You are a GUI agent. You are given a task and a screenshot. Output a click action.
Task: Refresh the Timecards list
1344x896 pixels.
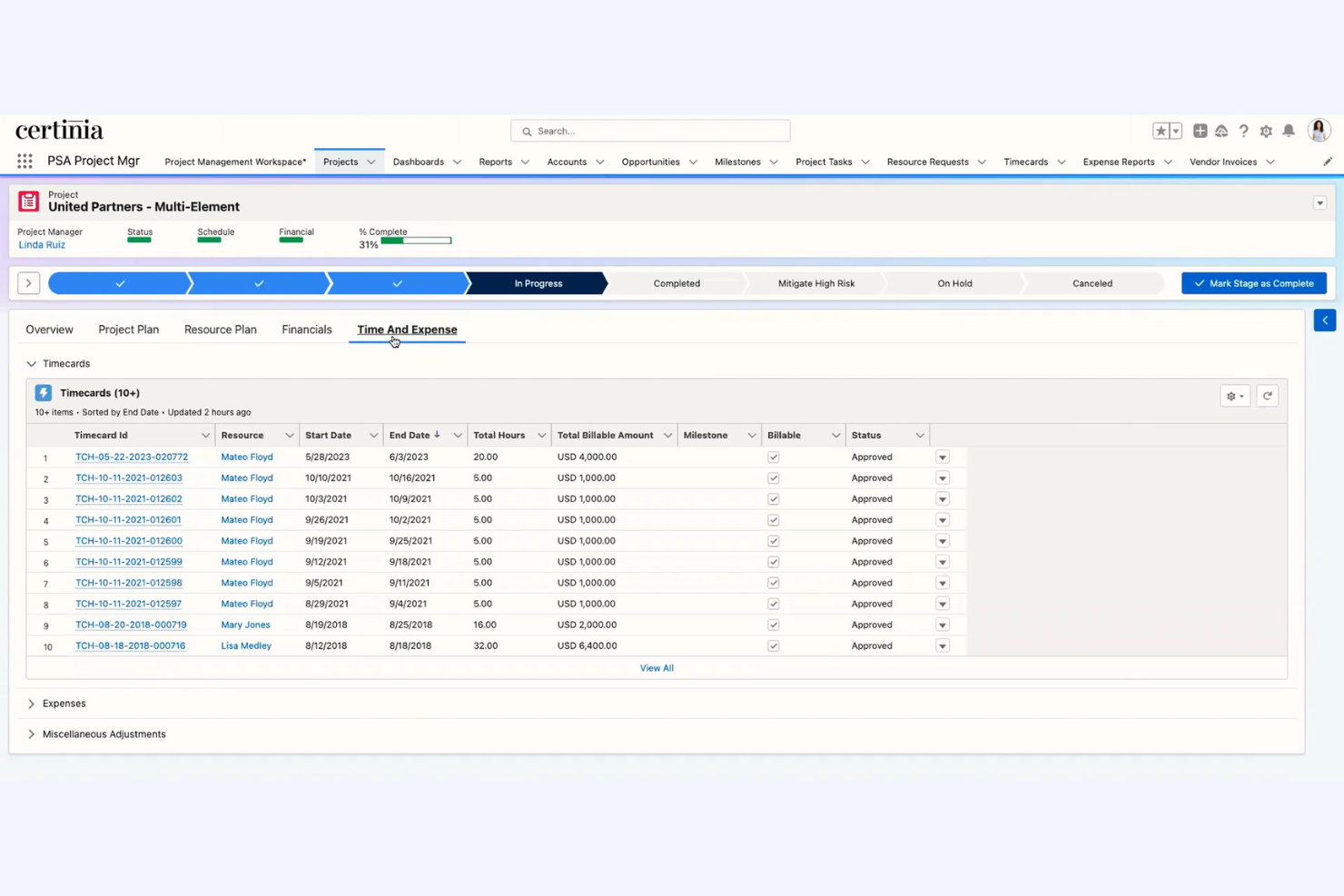pos(1267,395)
